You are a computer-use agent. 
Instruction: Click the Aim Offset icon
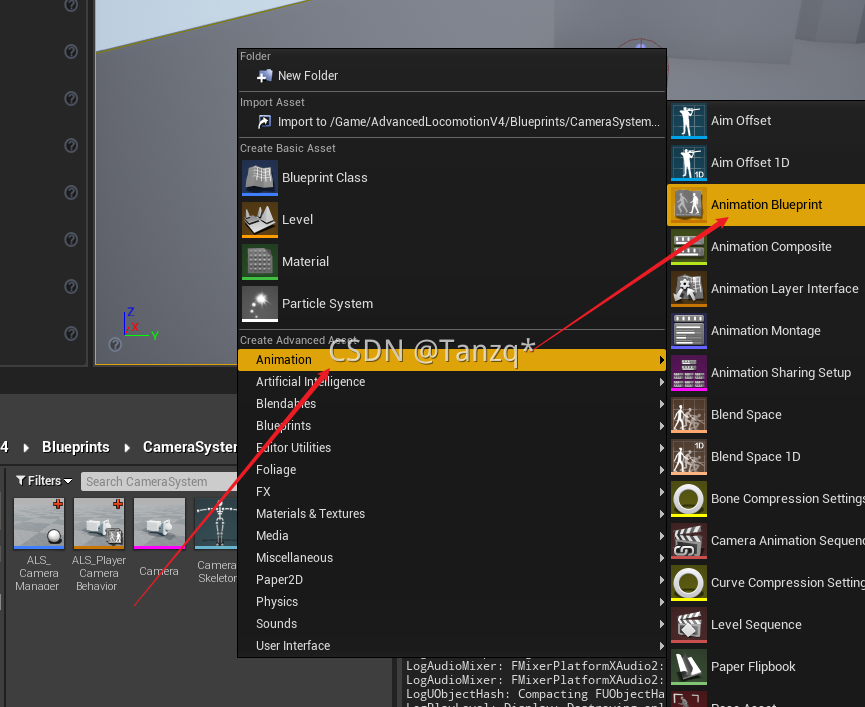click(688, 121)
